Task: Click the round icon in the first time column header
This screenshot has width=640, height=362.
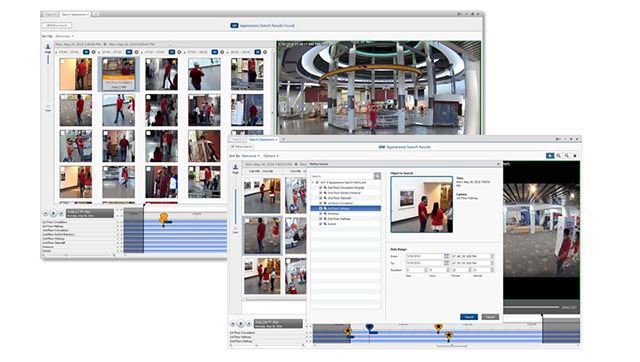Action: 93,52
